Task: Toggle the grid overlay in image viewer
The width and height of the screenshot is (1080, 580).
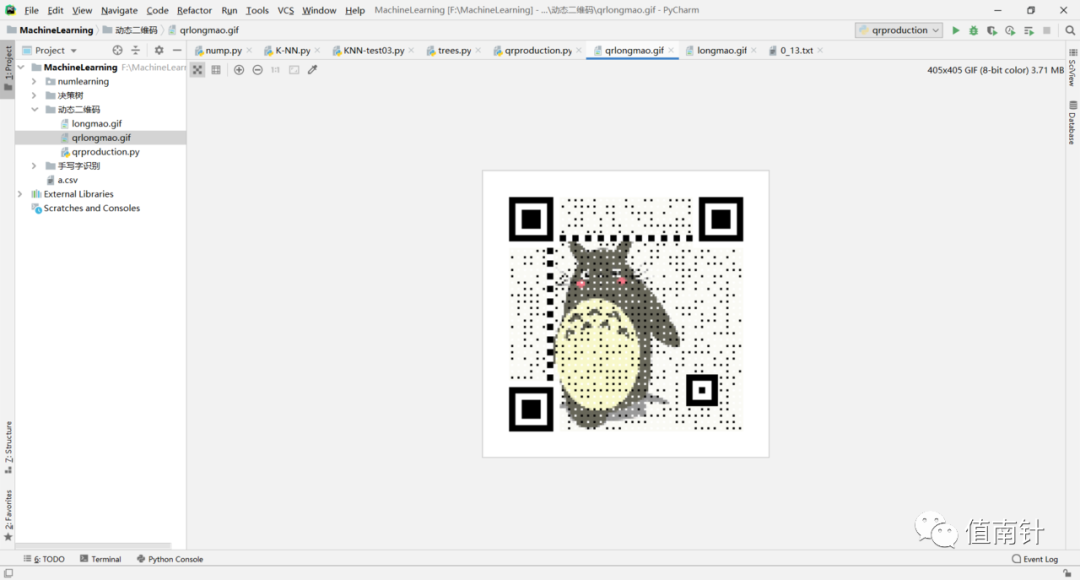Action: pyautogui.click(x=216, y=70)
